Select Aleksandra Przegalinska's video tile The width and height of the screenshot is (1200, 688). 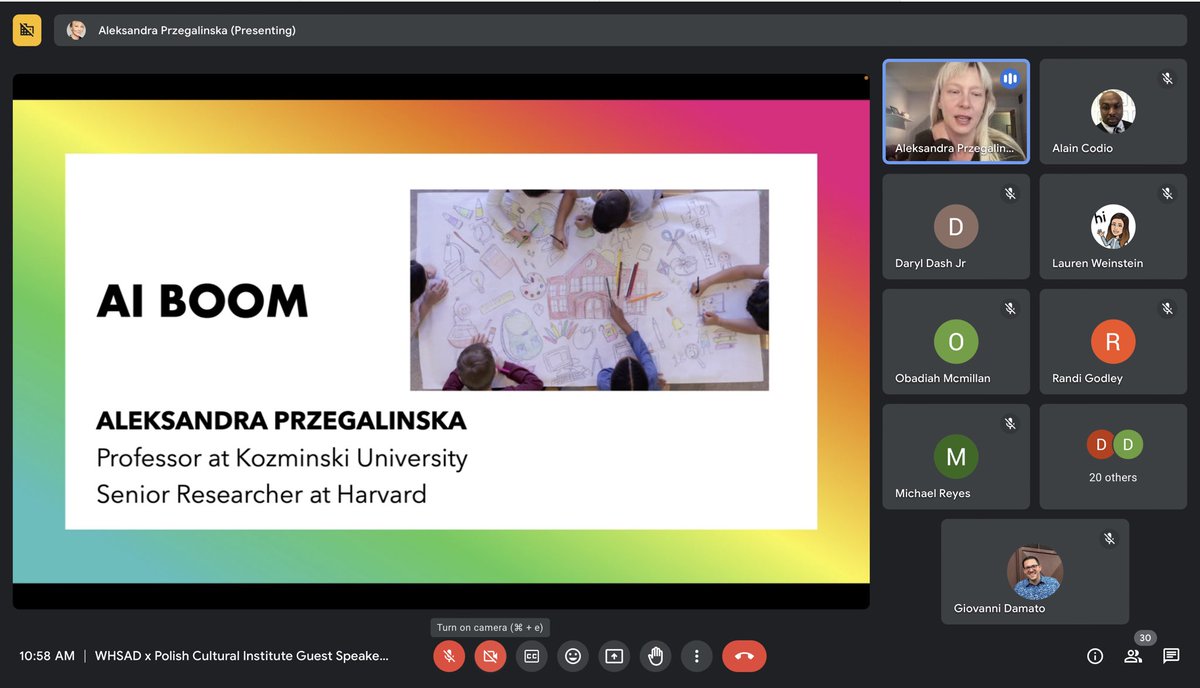pos(956,111)
